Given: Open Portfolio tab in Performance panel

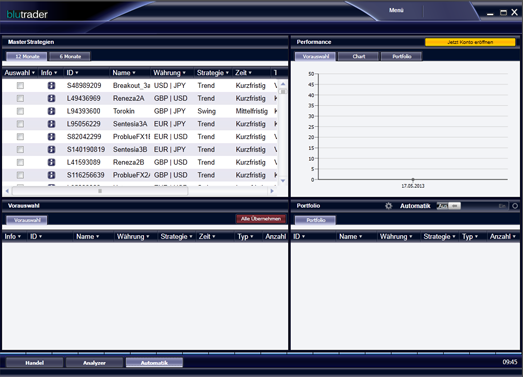Looking at the screenshot, I should 402,56.
